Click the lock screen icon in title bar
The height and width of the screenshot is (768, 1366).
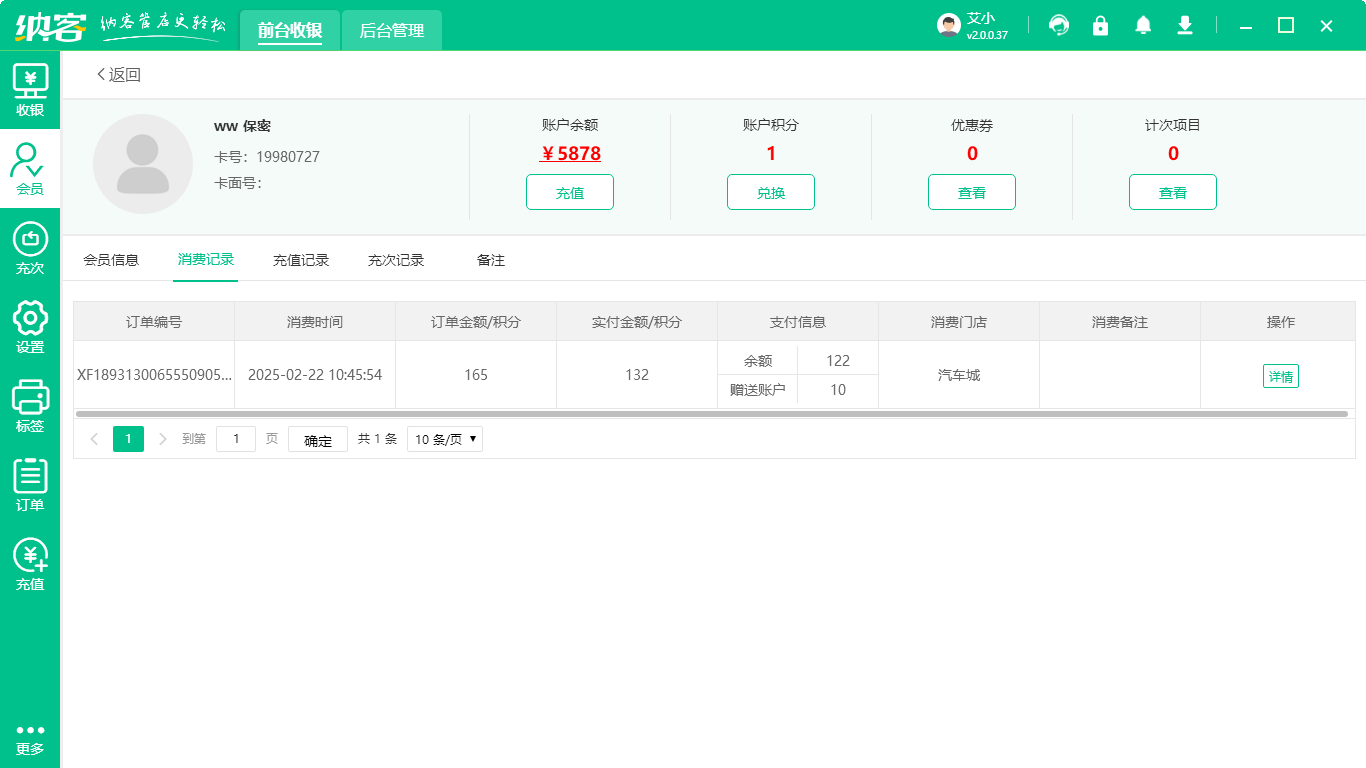1101,25
